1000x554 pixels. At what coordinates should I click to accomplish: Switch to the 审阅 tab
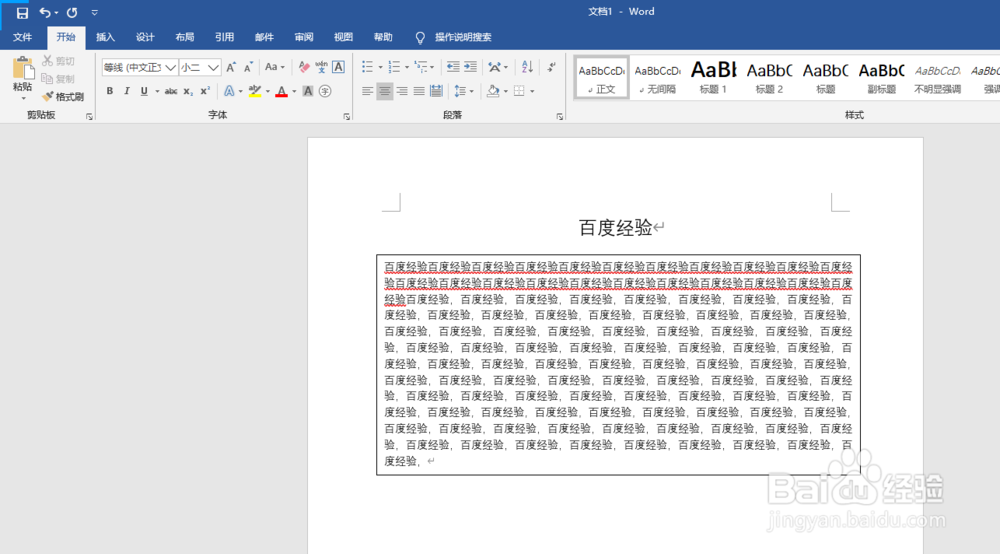click(x=304, y=37)
